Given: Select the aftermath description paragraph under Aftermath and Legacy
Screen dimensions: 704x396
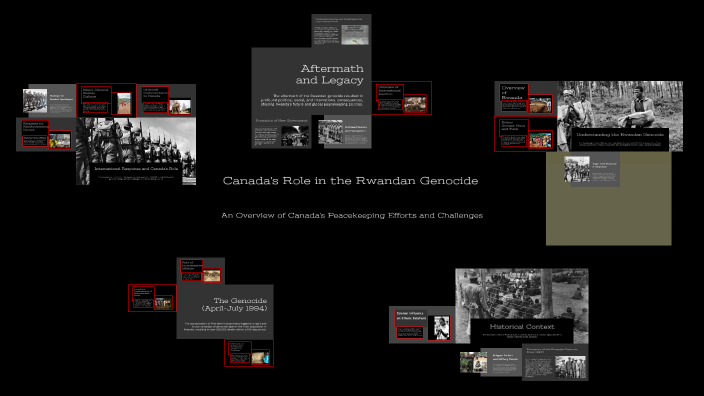Looking at the screenshot, I should [312, 100].
